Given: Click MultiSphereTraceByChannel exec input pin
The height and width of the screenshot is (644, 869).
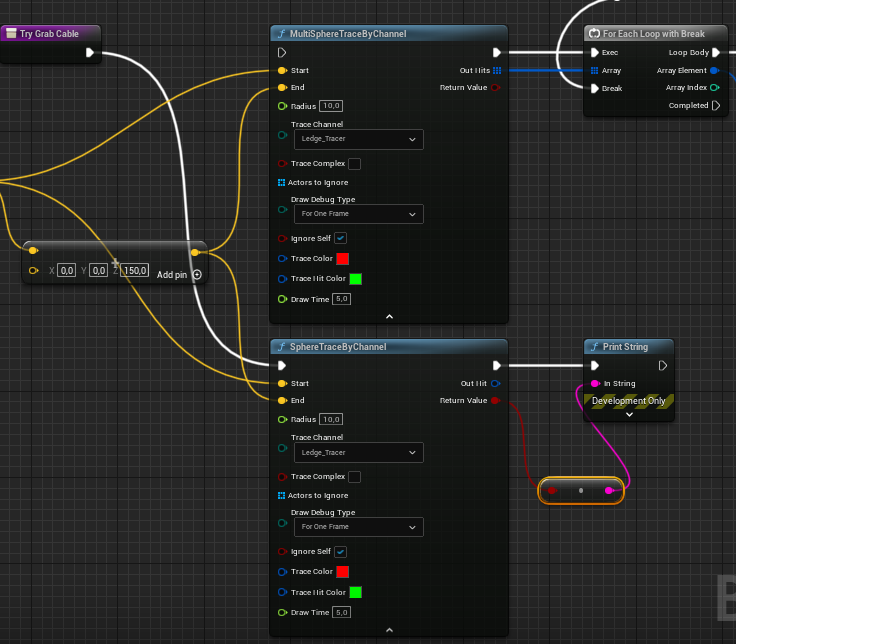Looking at the screenshot, I should coord(282,53).
